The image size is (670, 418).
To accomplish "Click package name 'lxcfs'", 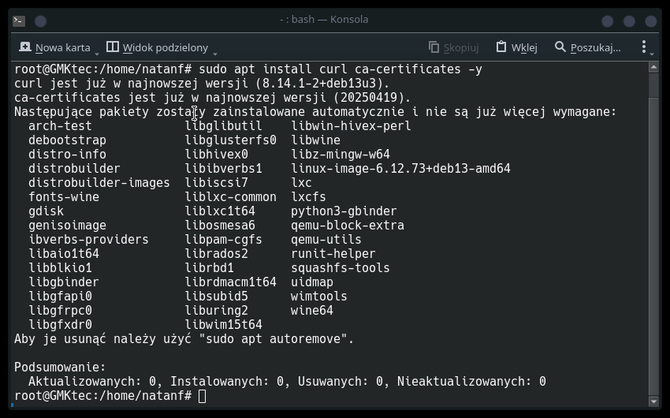I will 308,197.
